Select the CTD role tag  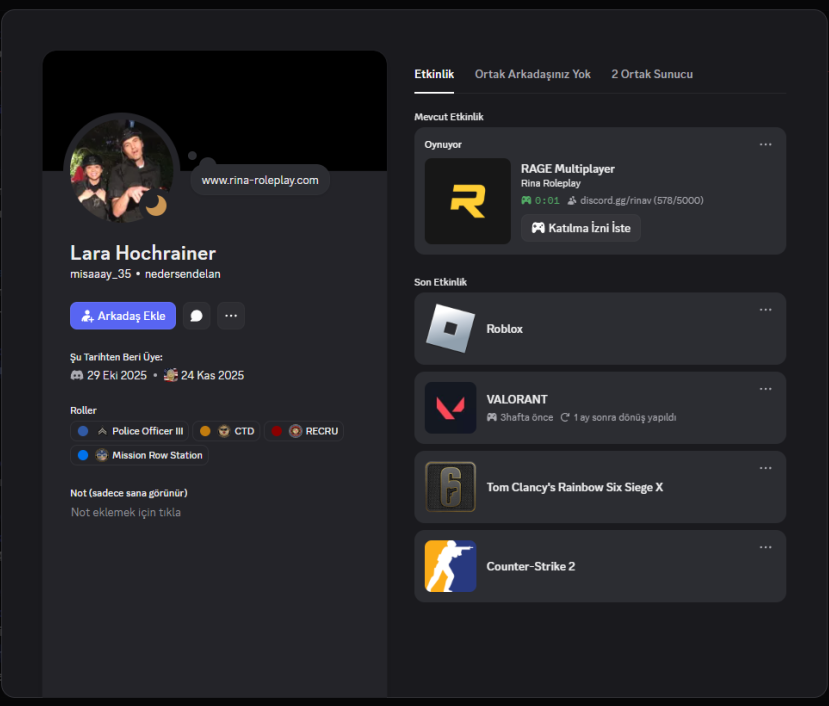(x=226, y=431)
